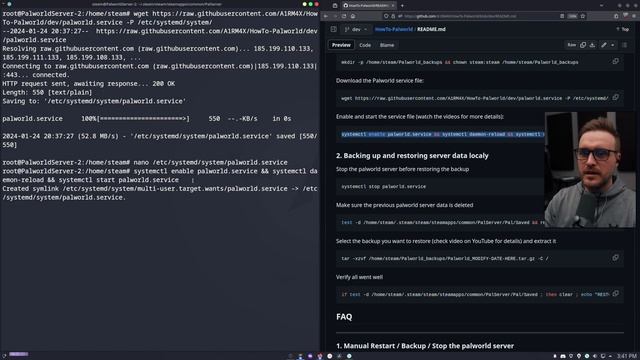Image resolution: width=640 pixels, height=360 pixels.
Task: Copy the if test verify command
Action: [616, 293]
